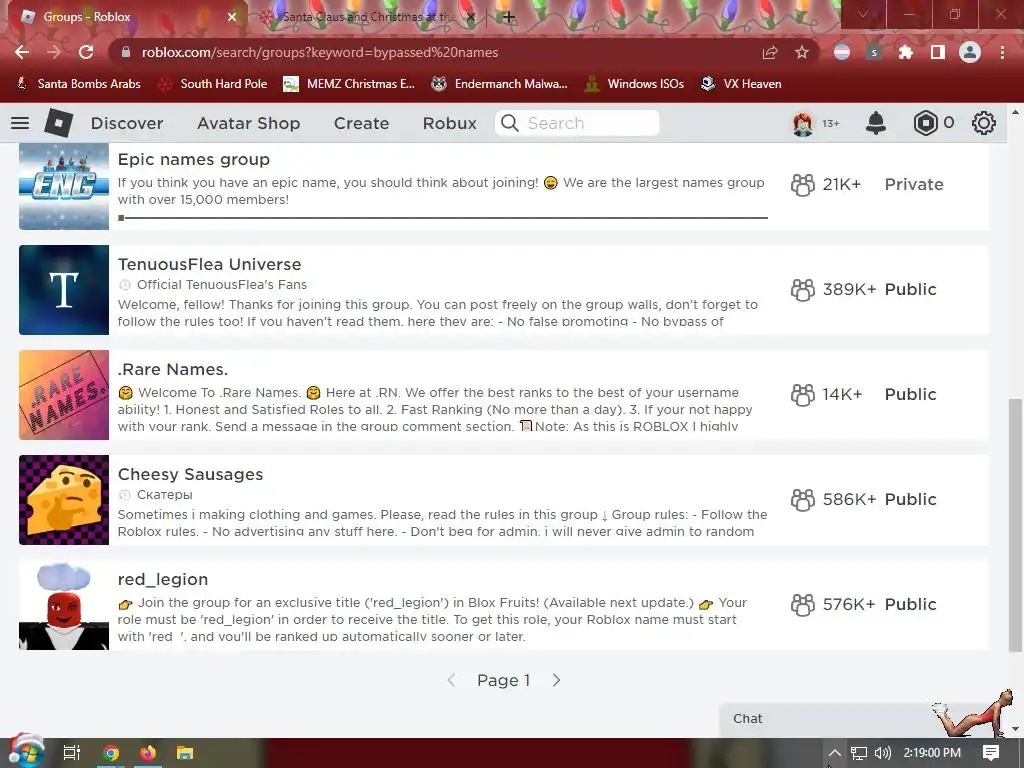Open the South Hard Pole bookmark
1024x768 pixels.
(x=213, y=84)
